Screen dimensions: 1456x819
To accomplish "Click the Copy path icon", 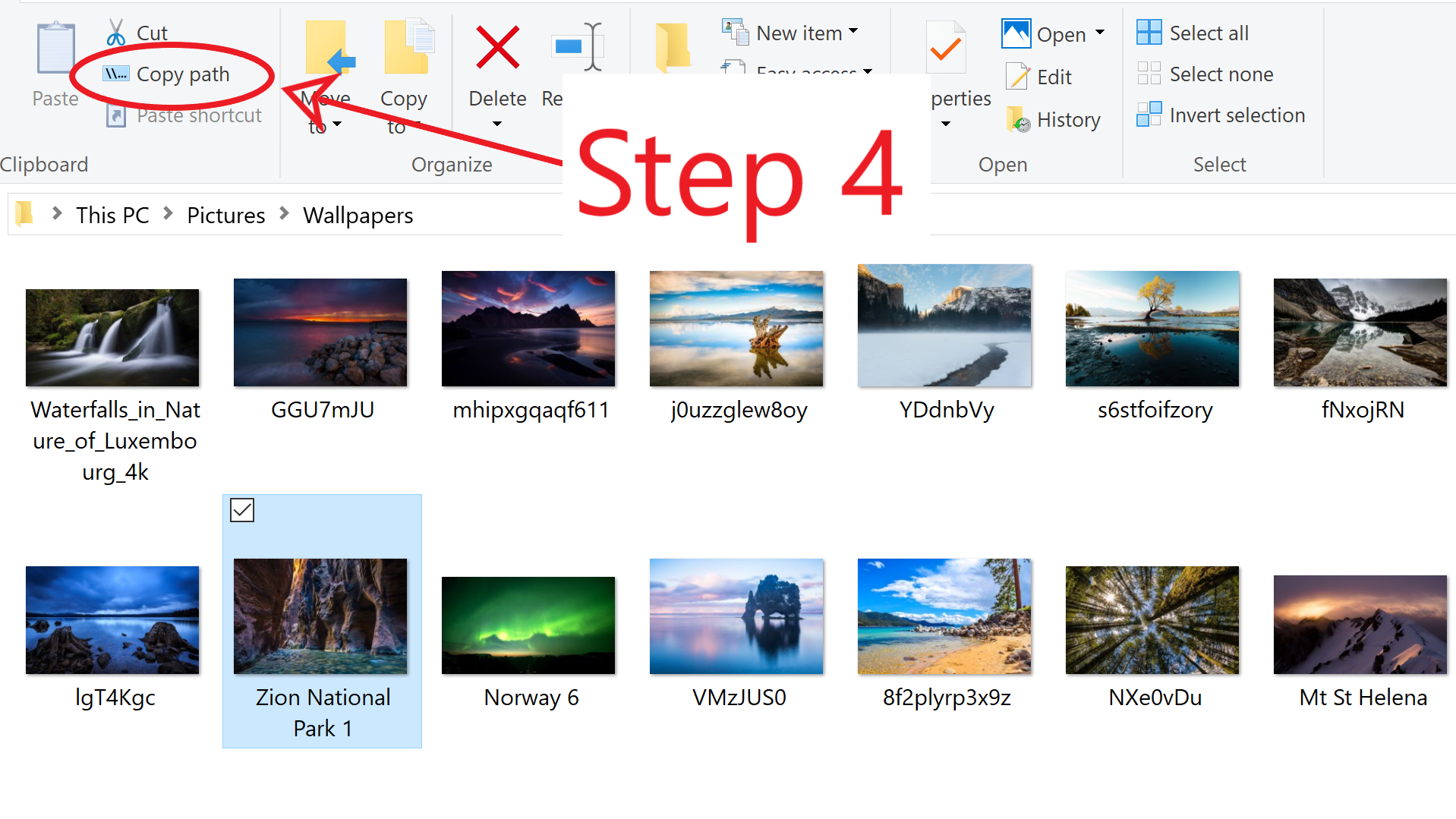I will click(x=115, y=74).
